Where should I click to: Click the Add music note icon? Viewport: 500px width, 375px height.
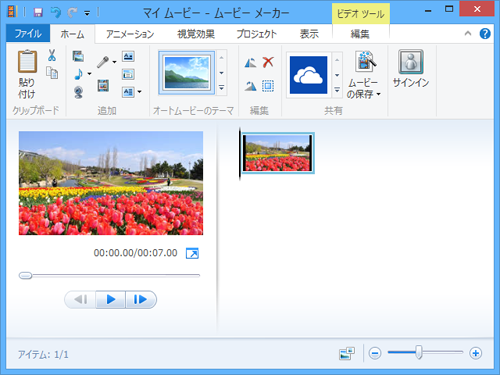[x=79, y=74]
